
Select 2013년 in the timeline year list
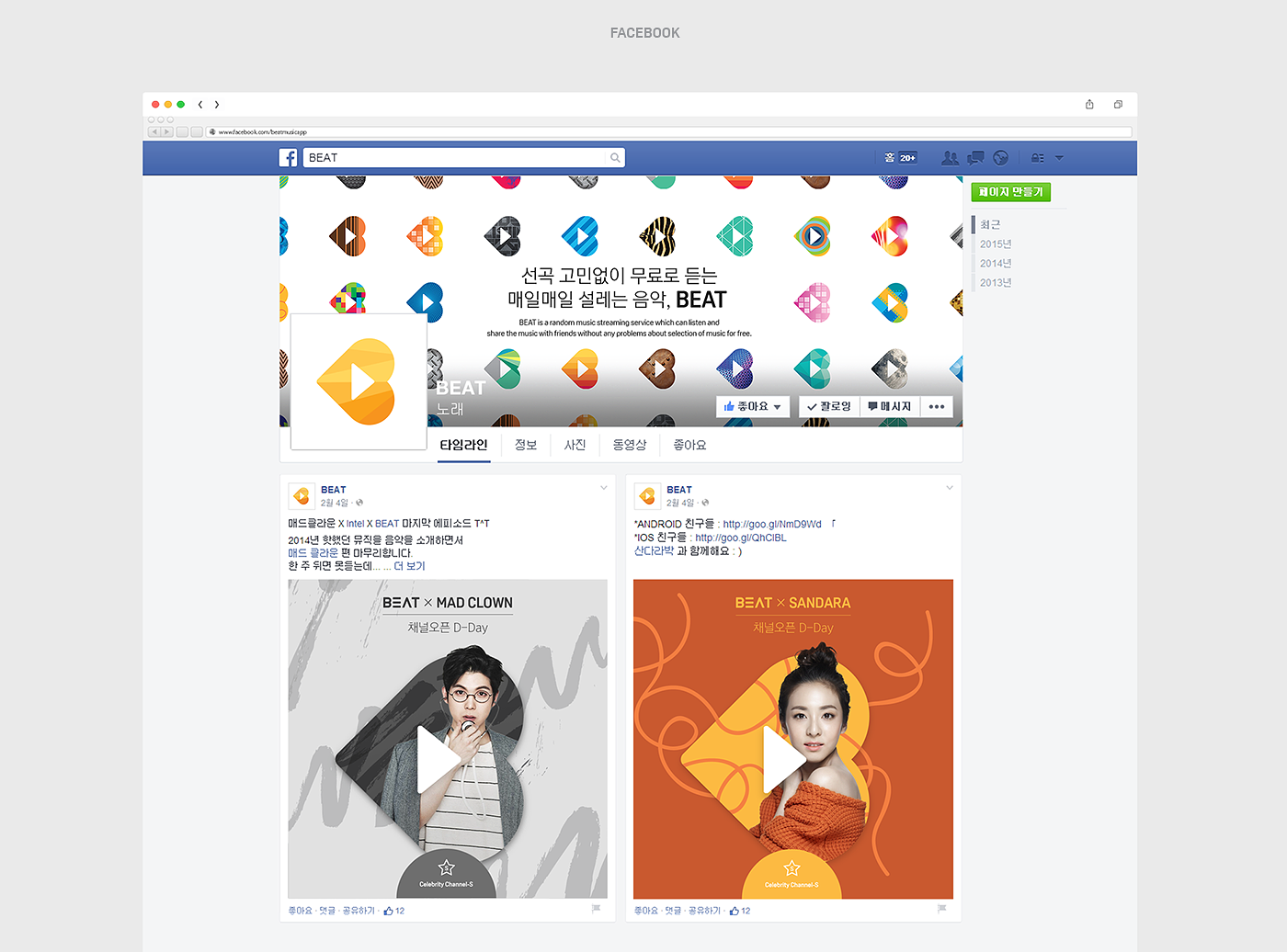click(x=996, y=282)
